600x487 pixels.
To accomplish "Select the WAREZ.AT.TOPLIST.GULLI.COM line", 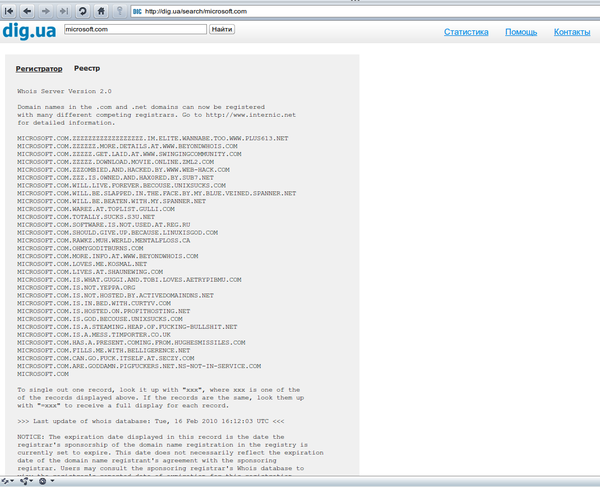I will (x=96, y=209).
